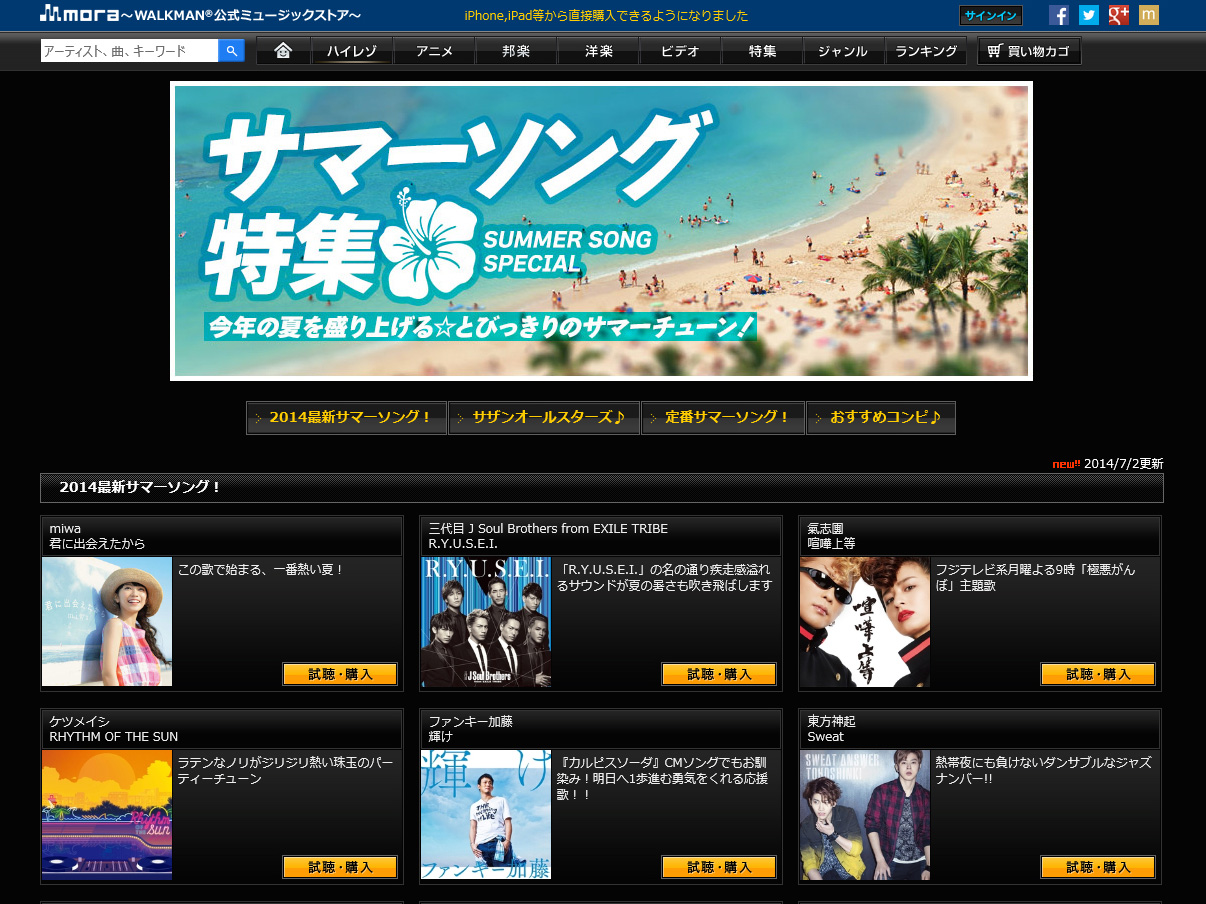Click the blue search magnifier button
Viewport: 1206px width, 904px height.
pyautogui.click(x=231, y=51)
